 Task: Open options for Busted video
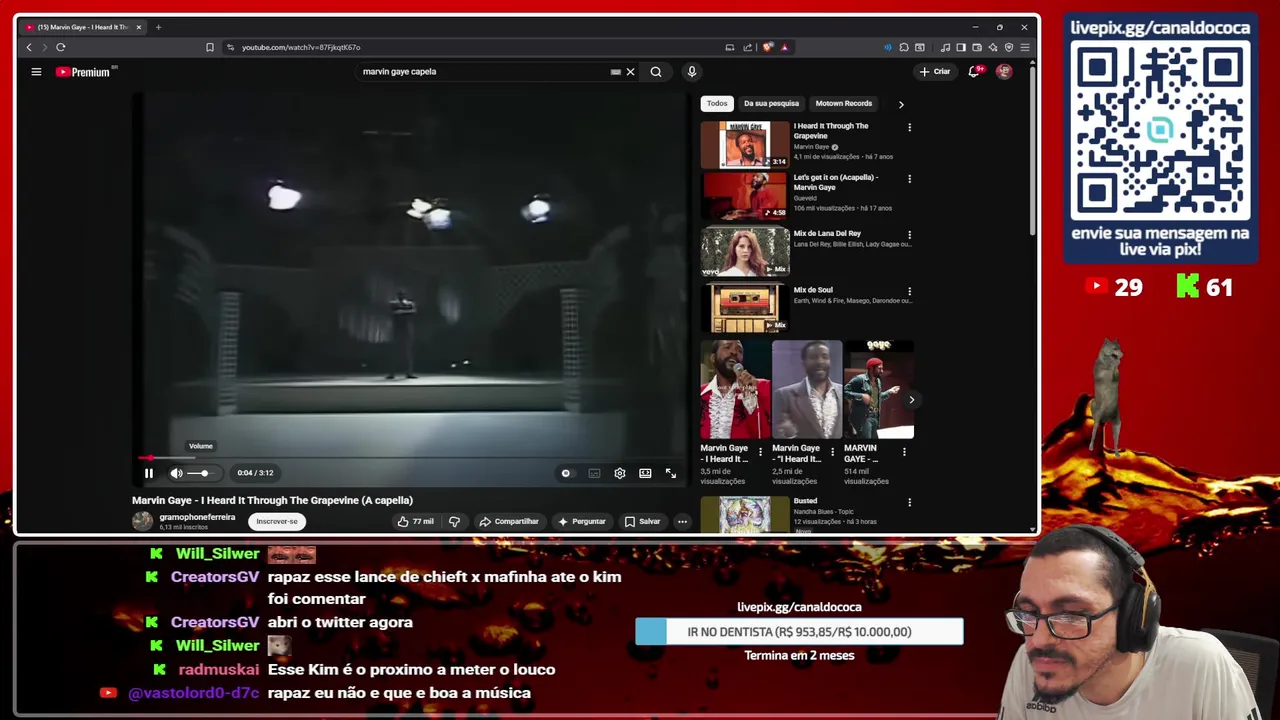[x=909, y=502]
